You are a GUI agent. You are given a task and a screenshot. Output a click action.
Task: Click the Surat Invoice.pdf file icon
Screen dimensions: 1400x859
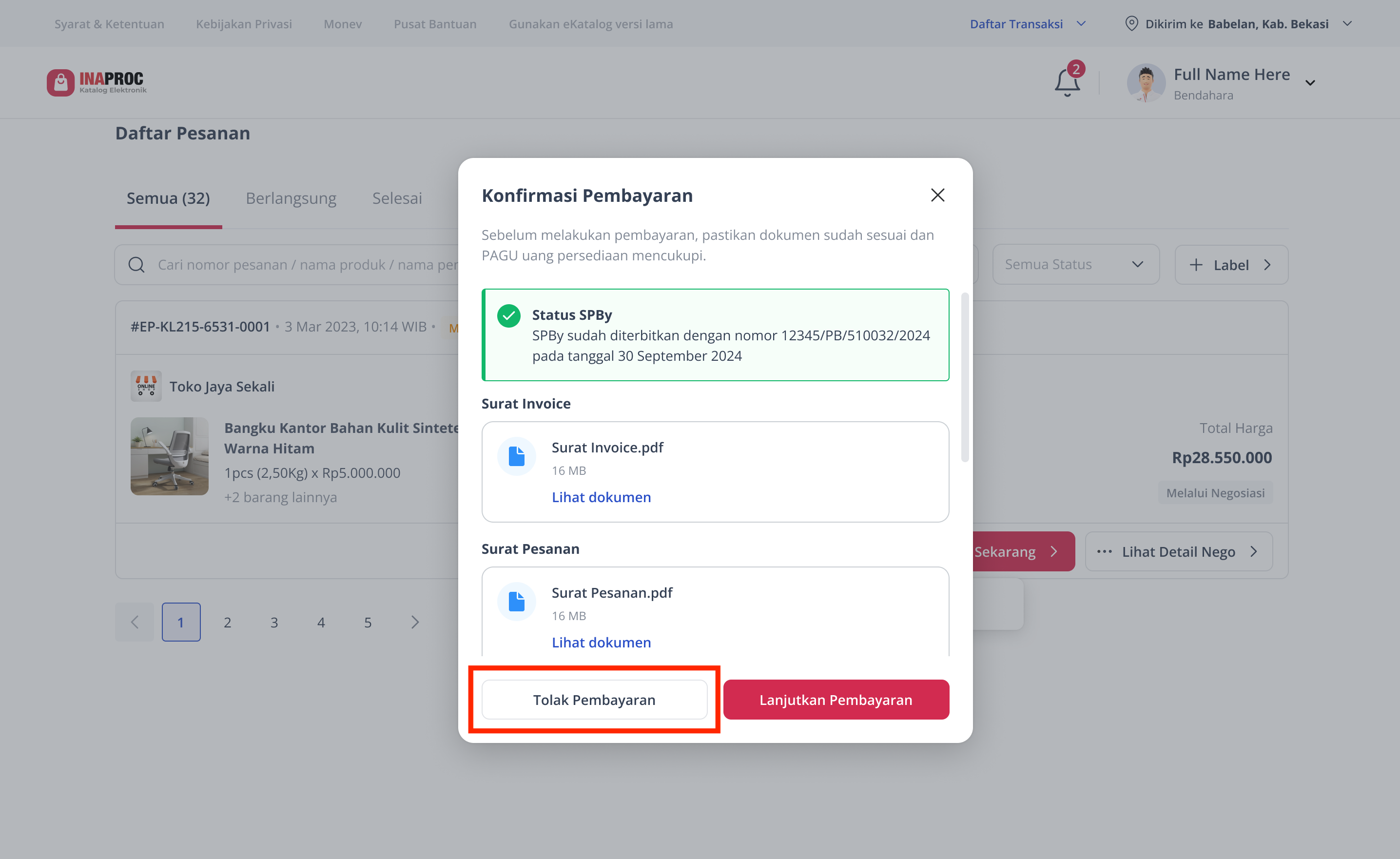(517, 456)
